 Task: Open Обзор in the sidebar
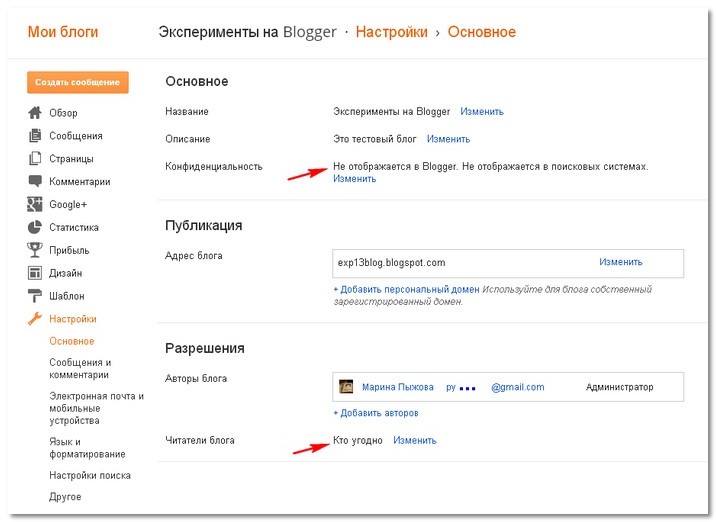[x=63, y=113]
